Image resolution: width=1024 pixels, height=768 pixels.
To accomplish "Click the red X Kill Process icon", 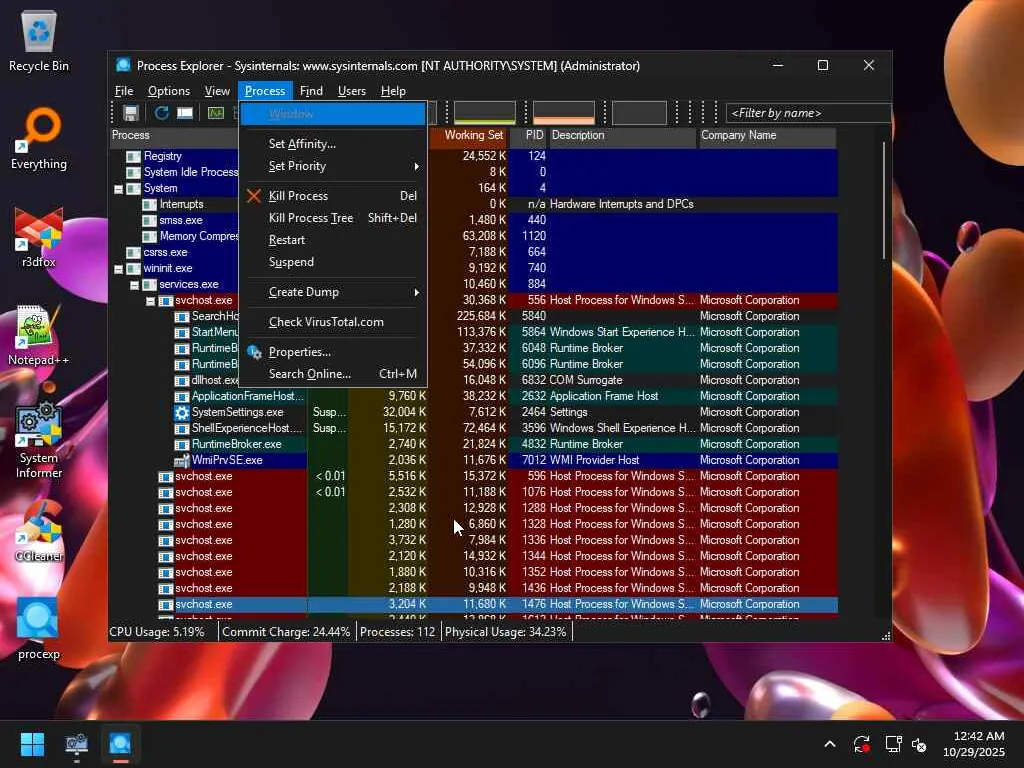I will 254,195.
